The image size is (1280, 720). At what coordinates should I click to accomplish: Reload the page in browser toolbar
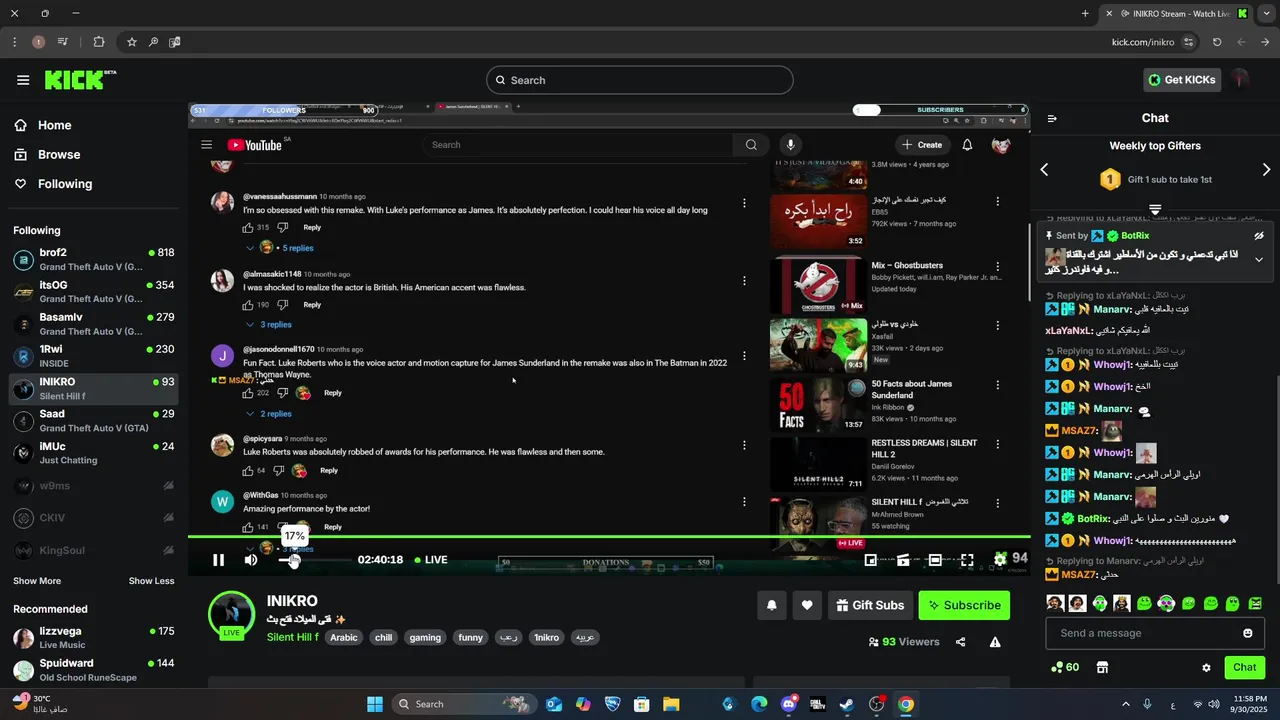pyautogui.click(x=1217, y=42)
